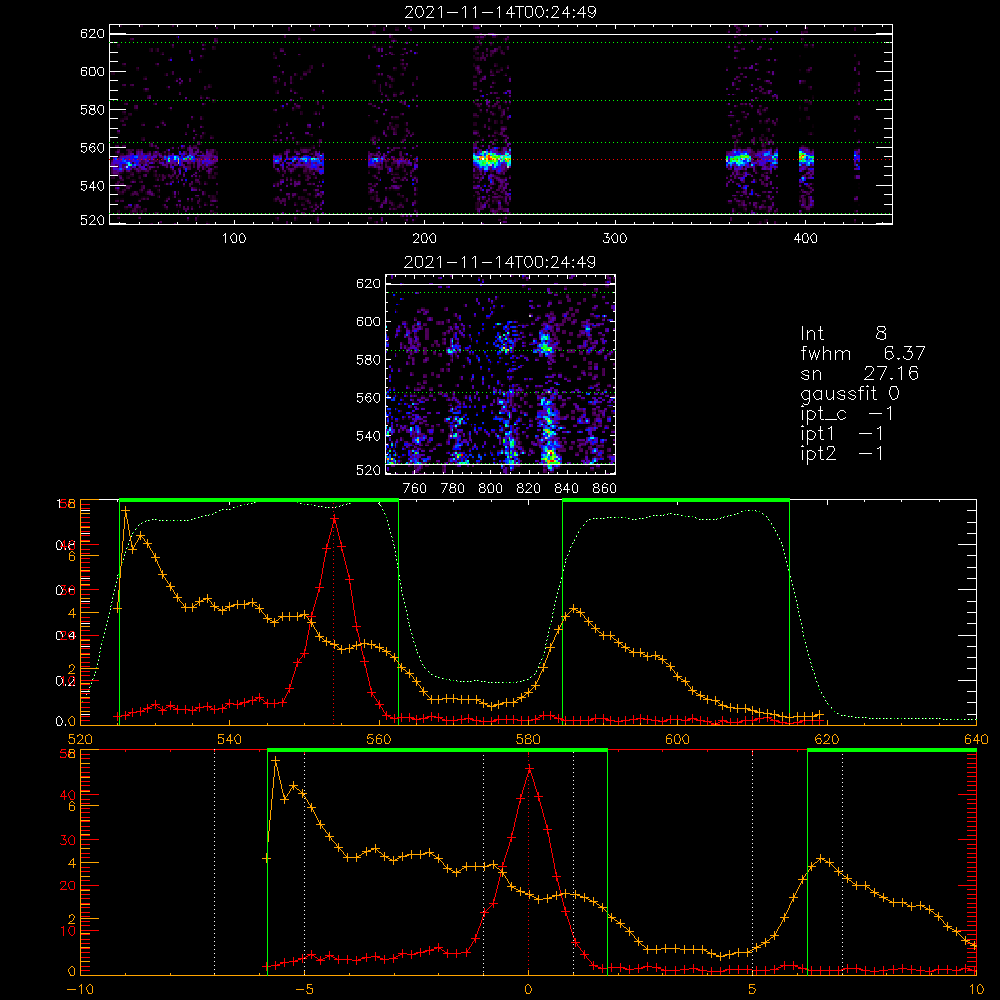Click red y-axis label 20 on bottom plot
1000x1000 pixels.
(x=68, y=886)
